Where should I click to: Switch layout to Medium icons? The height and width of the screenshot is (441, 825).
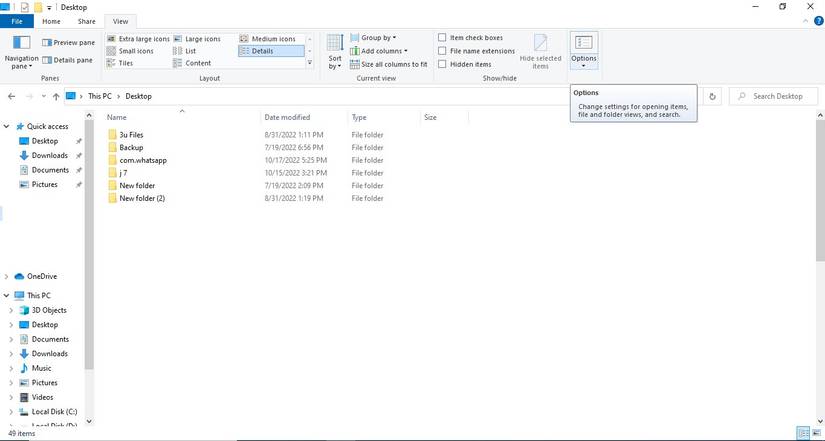(268, 39)
